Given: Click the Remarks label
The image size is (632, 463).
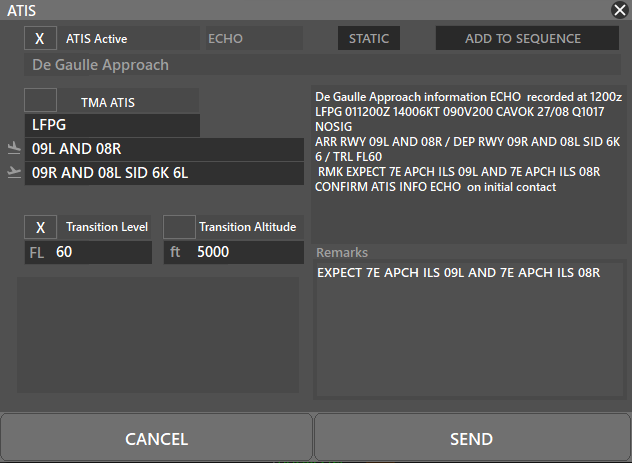Looking at the screenshot, I should point(342,253).
